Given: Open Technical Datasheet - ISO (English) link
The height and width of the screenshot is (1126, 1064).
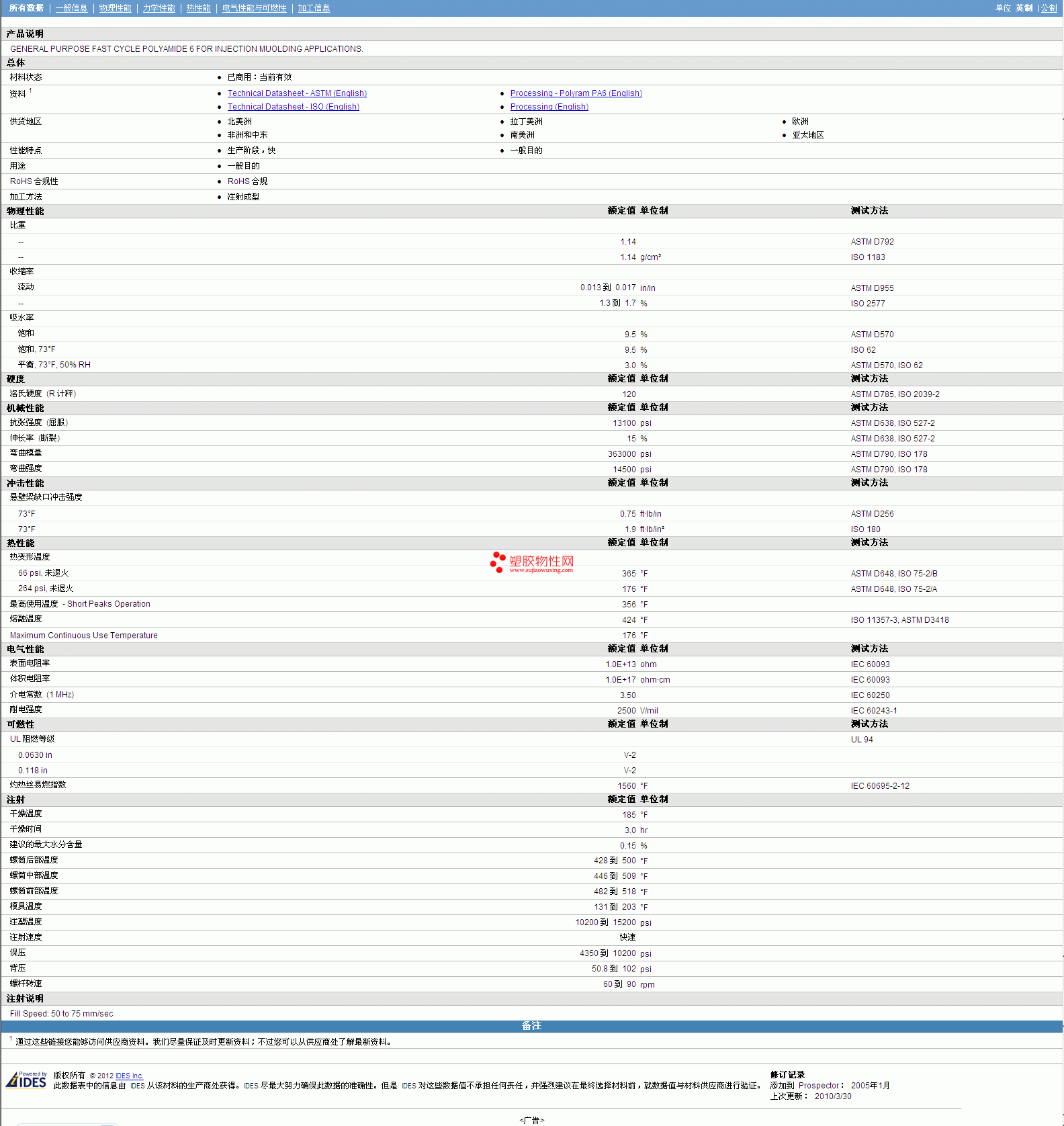Looking at the screenshot, I should pyautogui.click(x=293, y=107).
